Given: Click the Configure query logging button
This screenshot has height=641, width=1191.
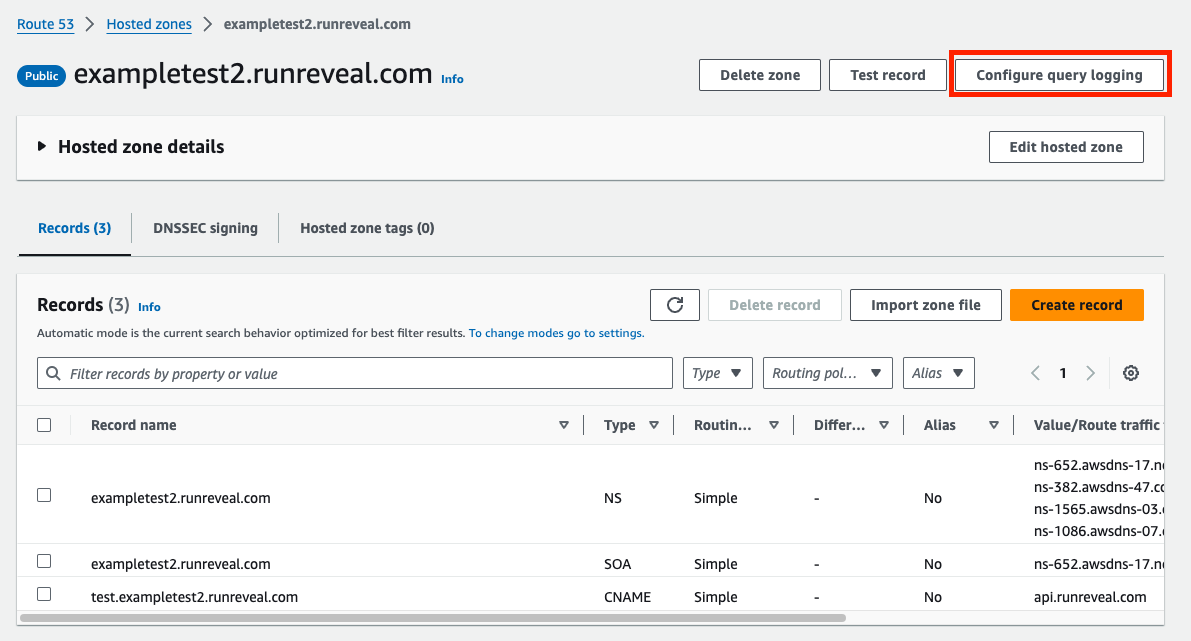Looking at the screenshot, I should 1059,75.
